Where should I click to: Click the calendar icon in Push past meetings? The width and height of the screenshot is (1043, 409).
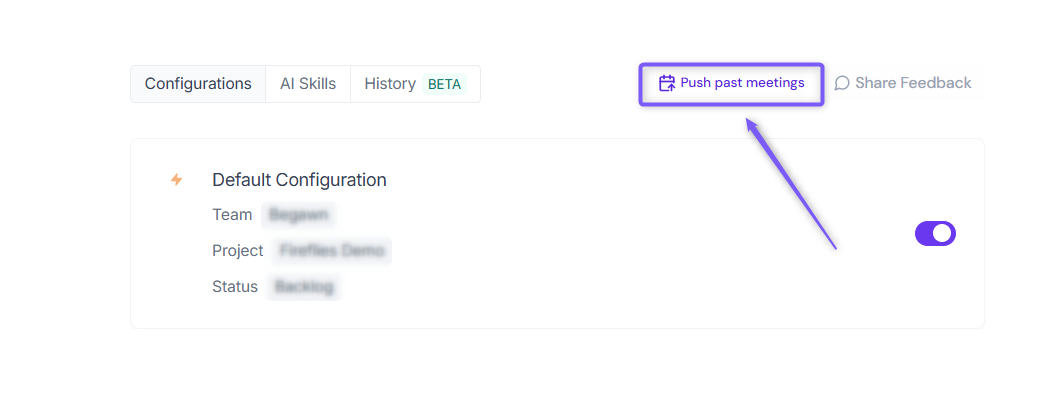667,83
